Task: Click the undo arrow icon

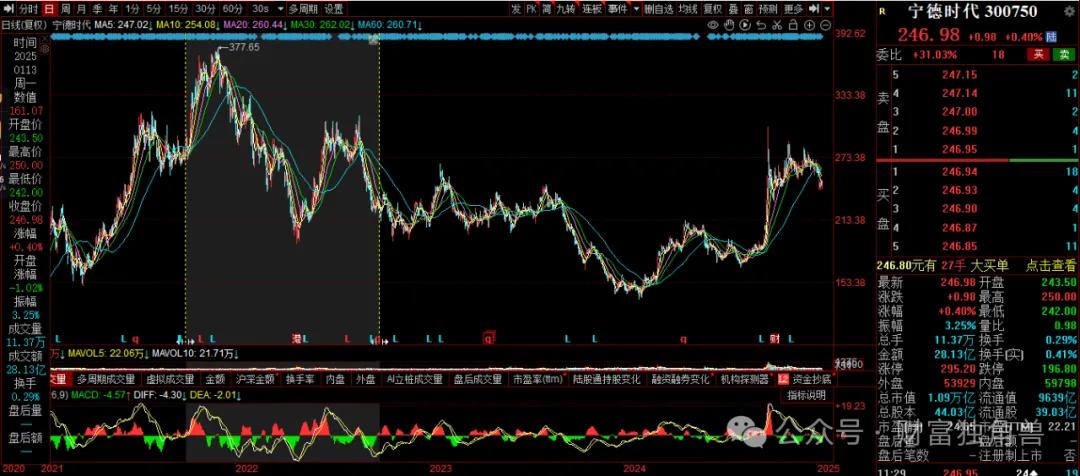Action: pyautogui.click(x=760, y=25)
